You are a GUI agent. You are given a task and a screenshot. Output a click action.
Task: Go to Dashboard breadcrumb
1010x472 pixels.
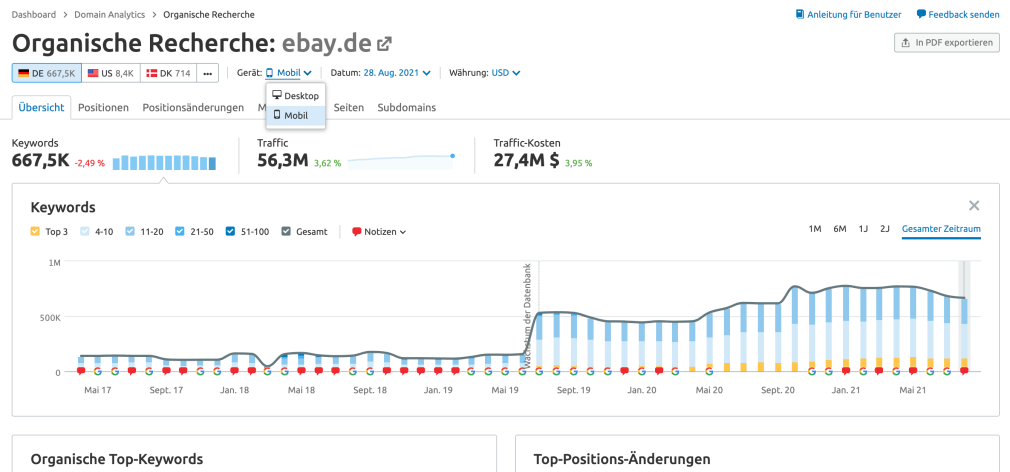(x=34, y=14)
